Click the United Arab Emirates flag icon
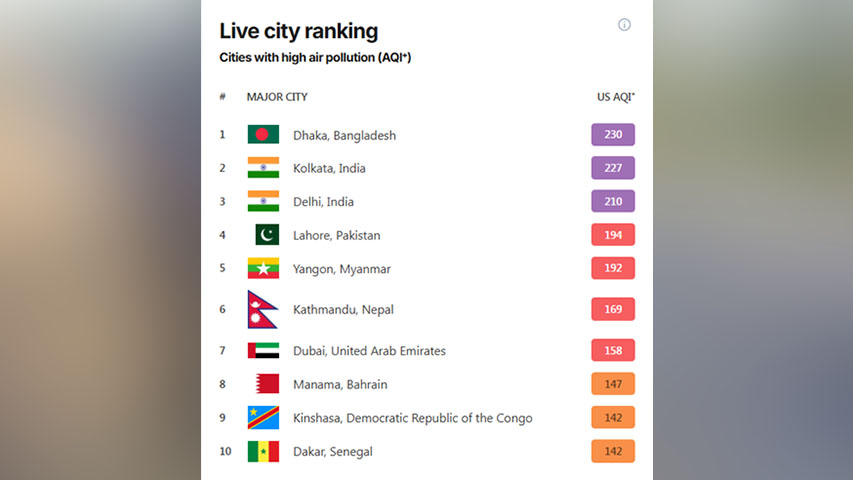Viewport: 853px width, 480px height. click(x=263, y=351)
